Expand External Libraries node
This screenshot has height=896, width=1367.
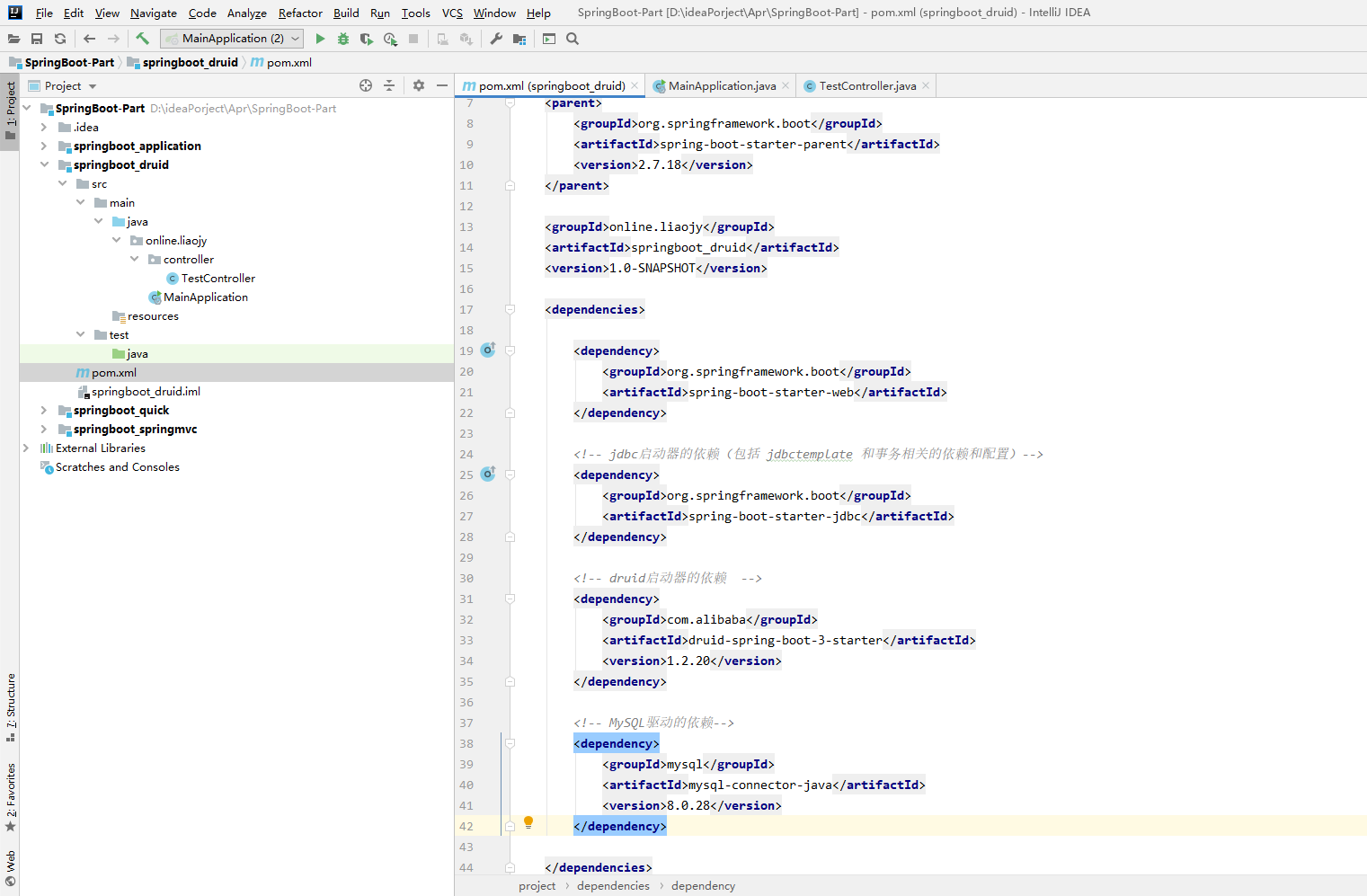click(x=26, y=448)
